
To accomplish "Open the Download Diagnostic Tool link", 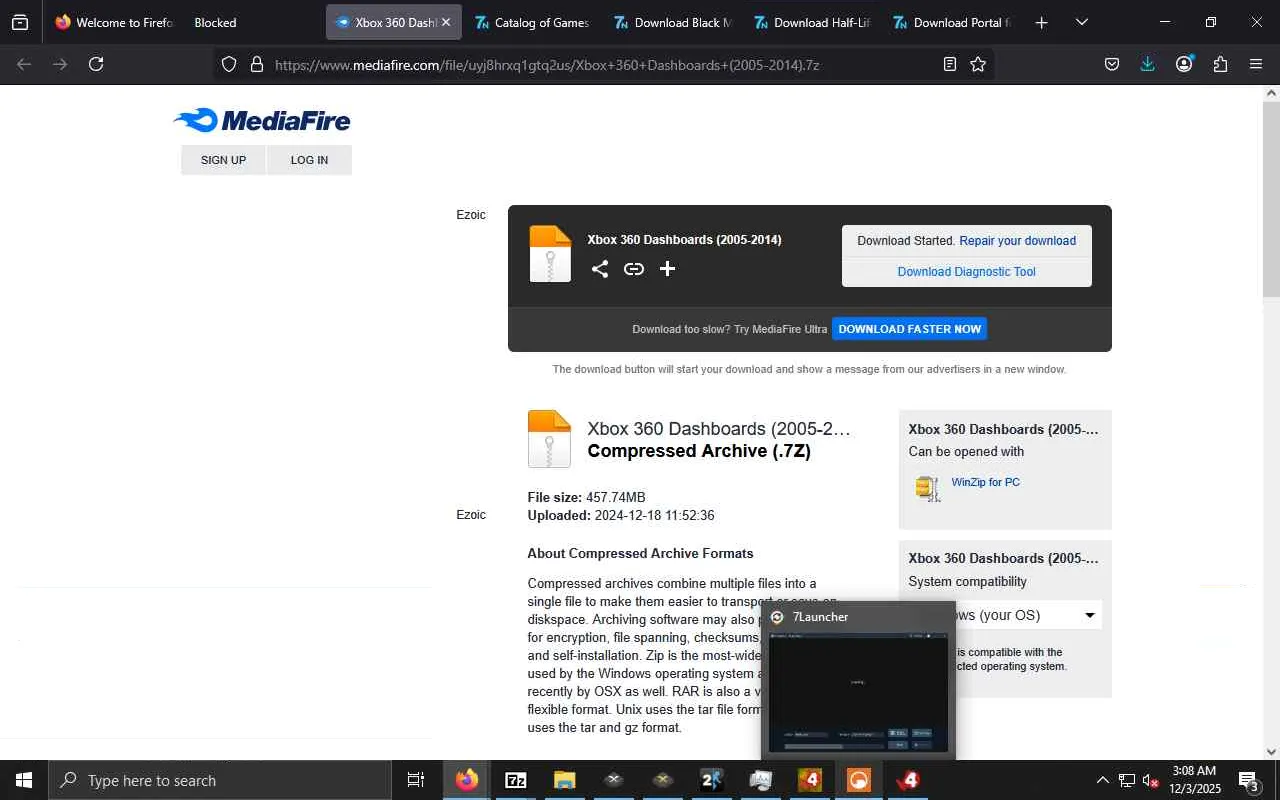I will pos(967,272).
